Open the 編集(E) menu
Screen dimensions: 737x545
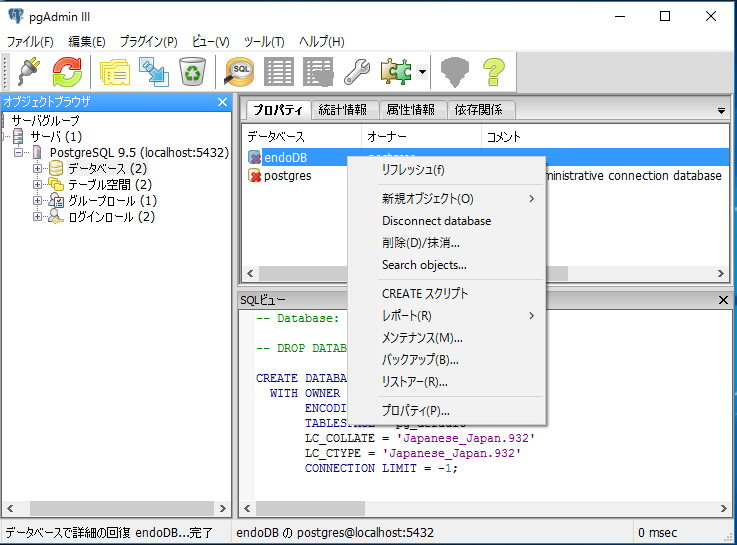[x=86, y=41]
